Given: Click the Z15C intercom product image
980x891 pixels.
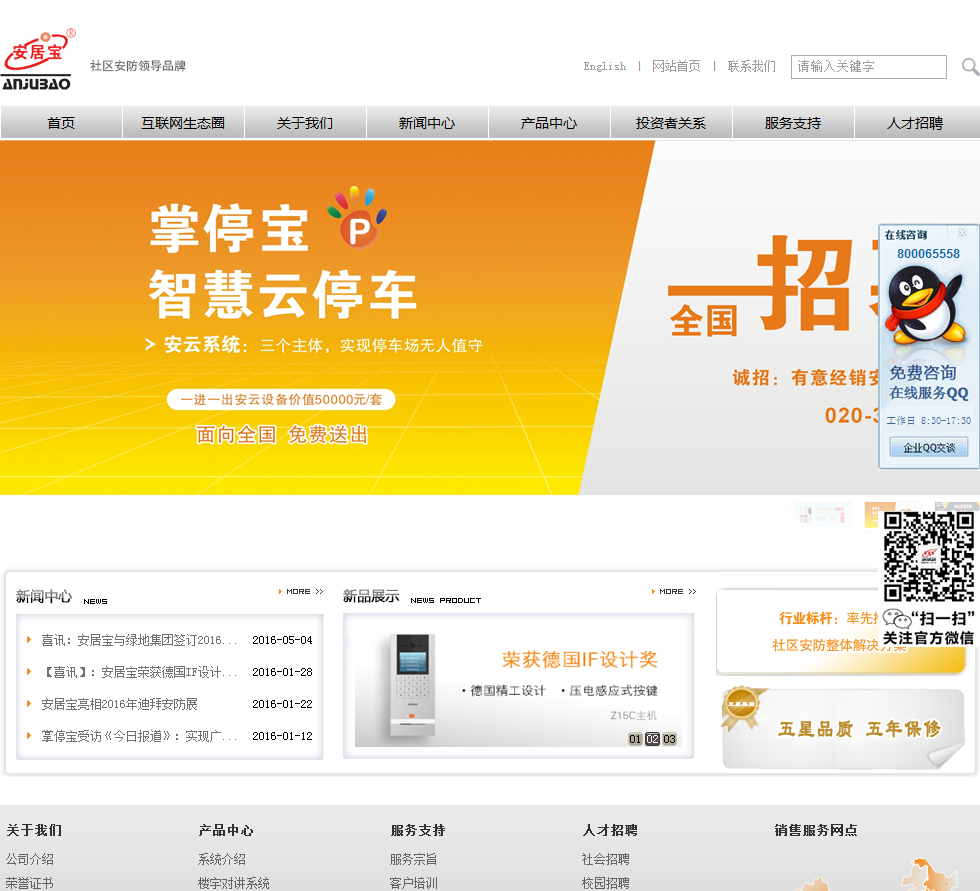Looking at the screenshot, I should pos(412,685).
